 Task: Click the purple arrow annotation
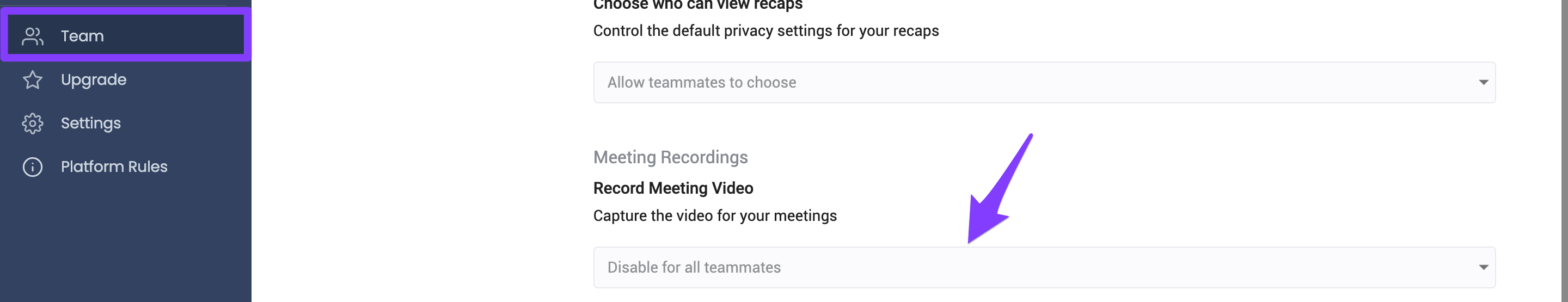[1000, 189]
